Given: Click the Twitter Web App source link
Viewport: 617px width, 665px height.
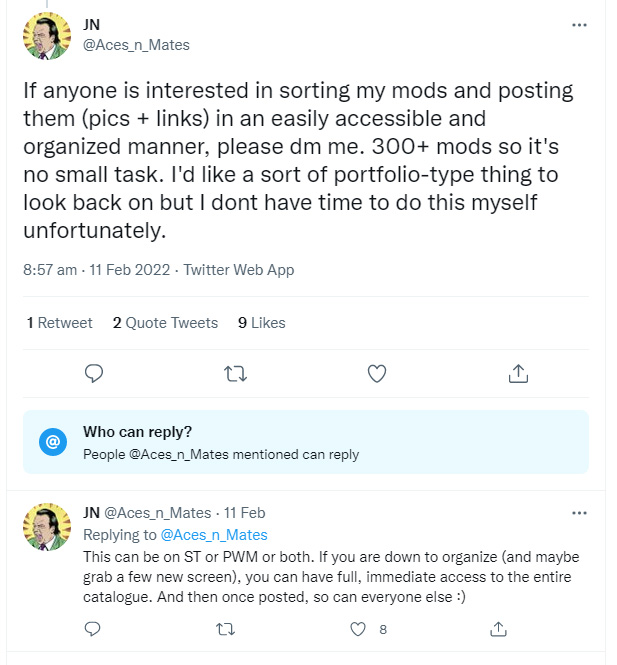Looking at the screenshot, I should coord(239,270).
